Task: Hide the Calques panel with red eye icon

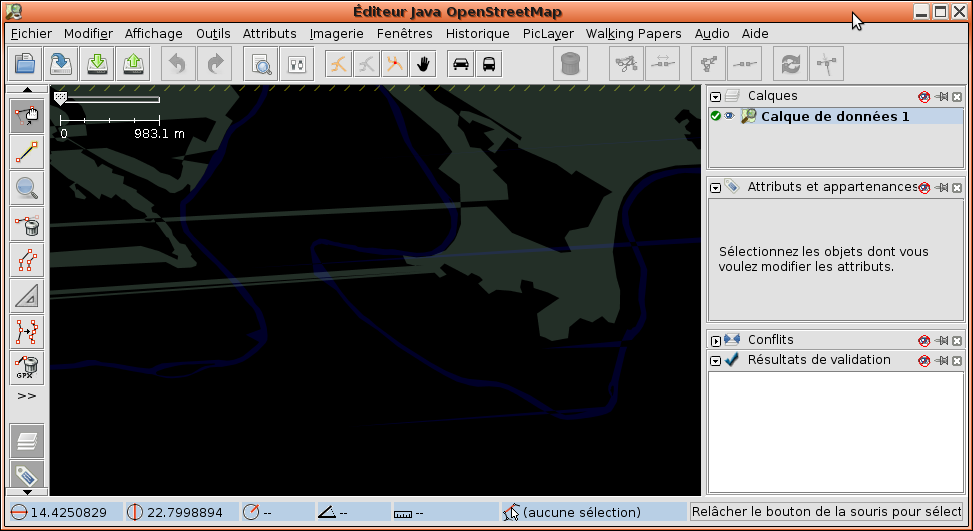Action: click(924, 97)
